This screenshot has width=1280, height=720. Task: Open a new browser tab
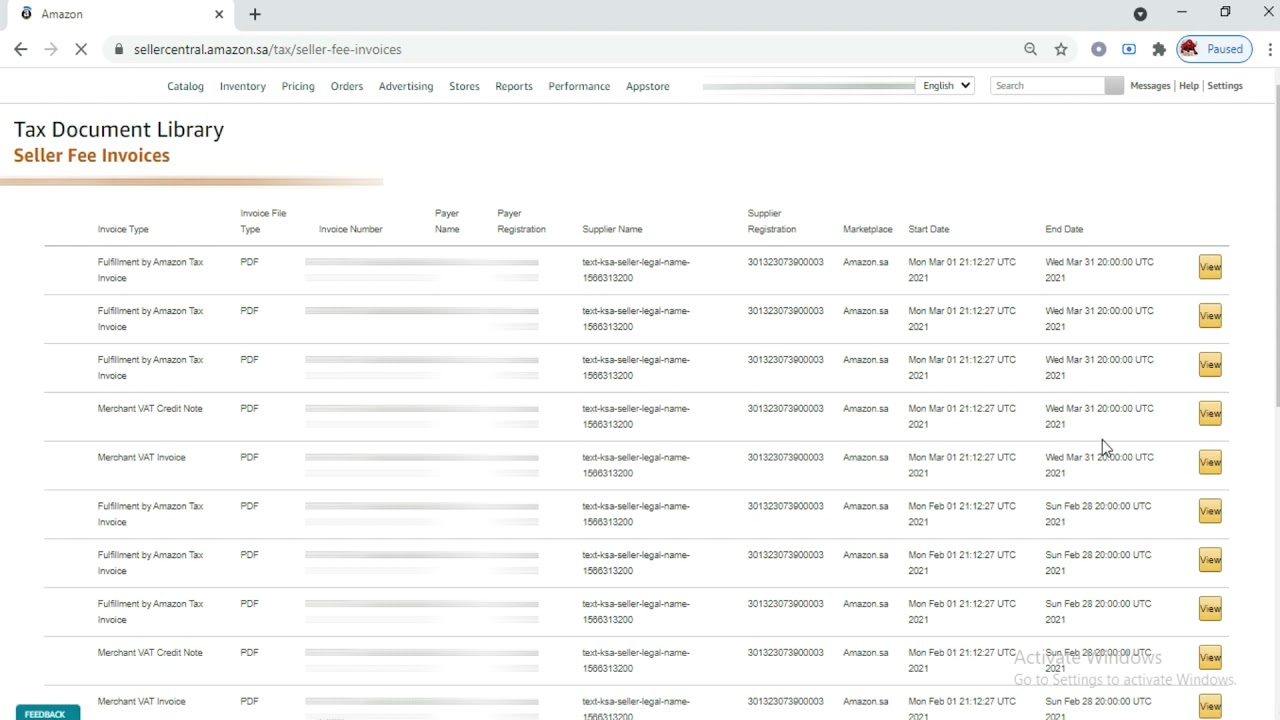[255, 14]
